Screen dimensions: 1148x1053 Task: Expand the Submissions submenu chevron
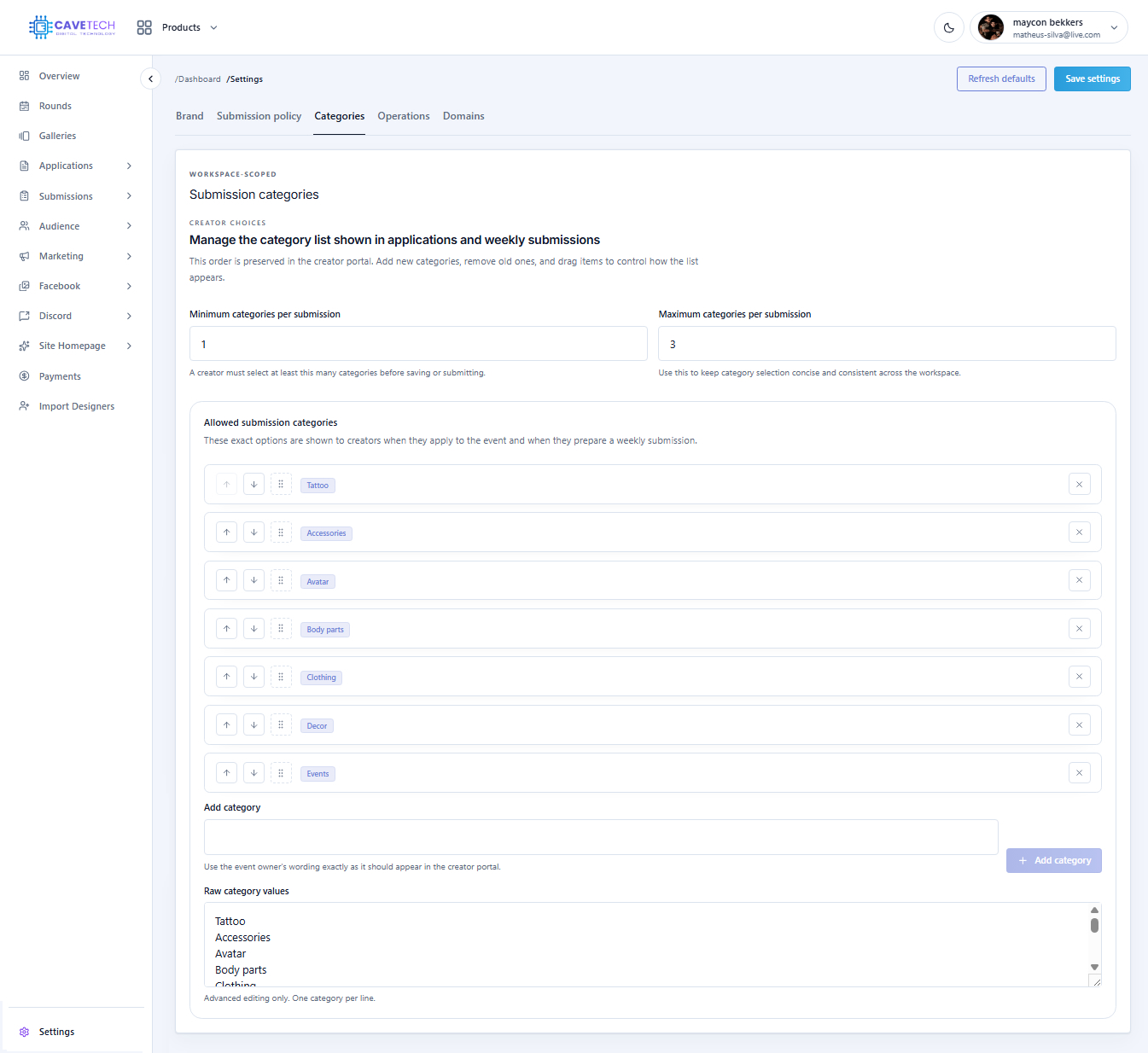[129, 196]
